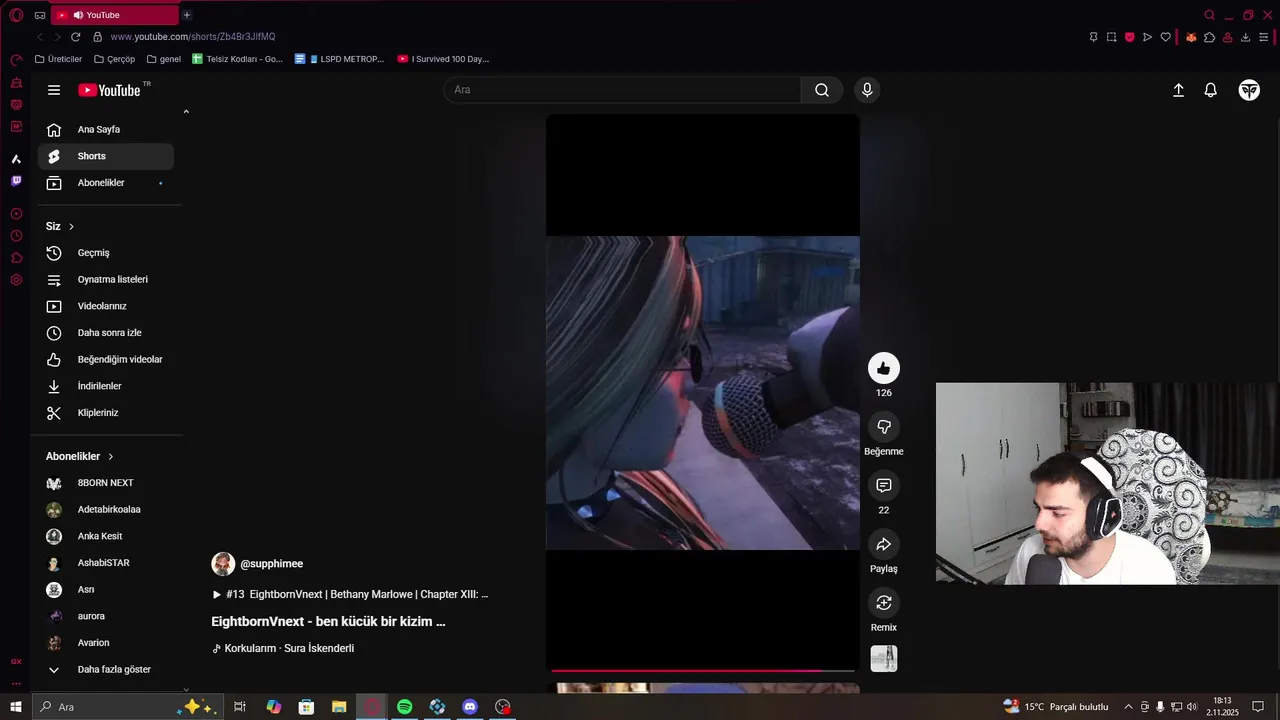Screen dimensions: 1280x720
Task: Pause the playing Short video
Action: coord(703,392)
